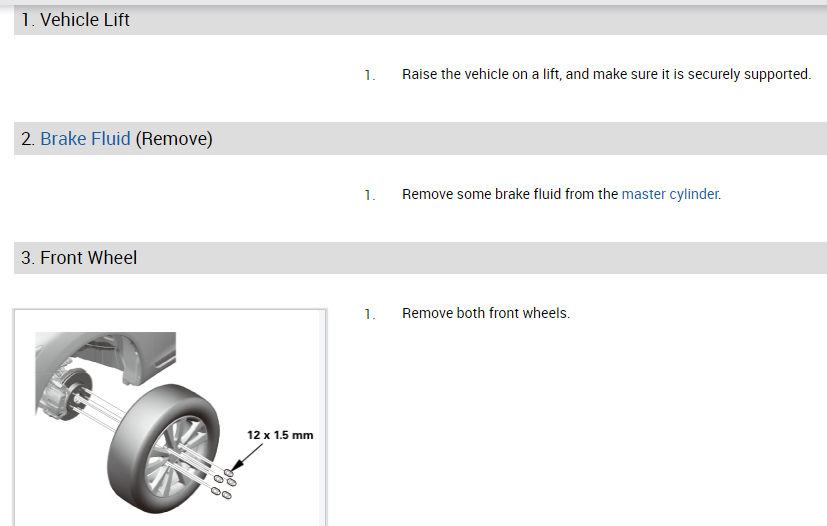Click the "Raise the vehicle on a lift" step
This screenshot has width=827, height=526.
(606, 74)
